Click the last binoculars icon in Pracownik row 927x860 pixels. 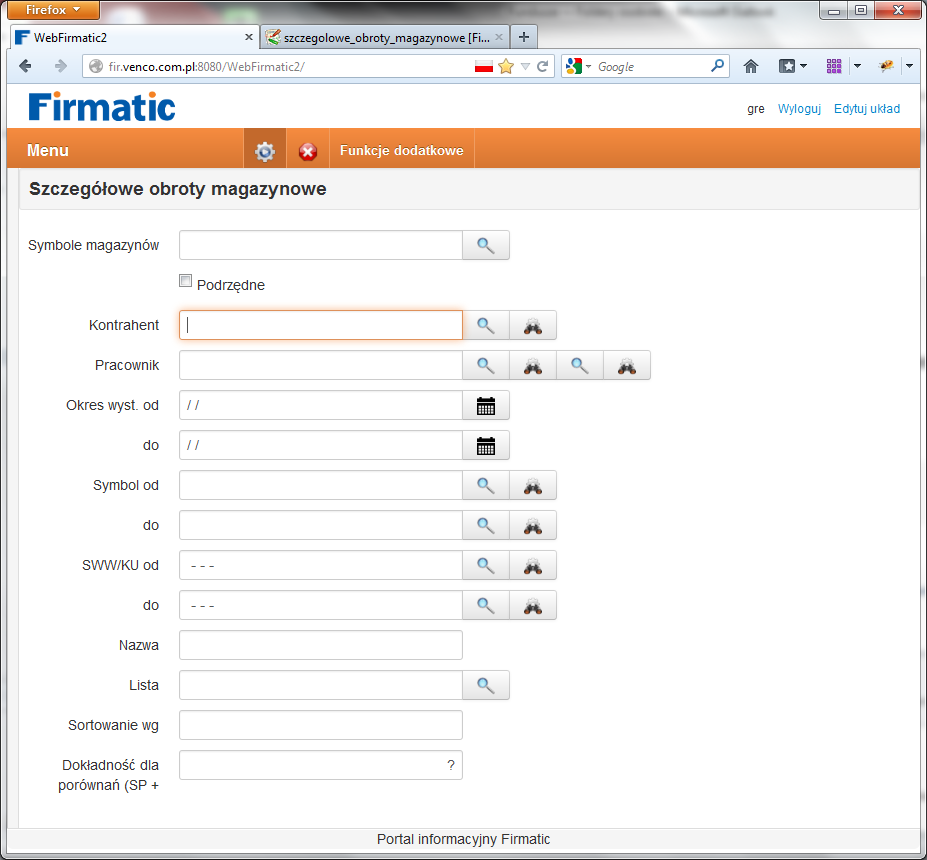point(627,365)
